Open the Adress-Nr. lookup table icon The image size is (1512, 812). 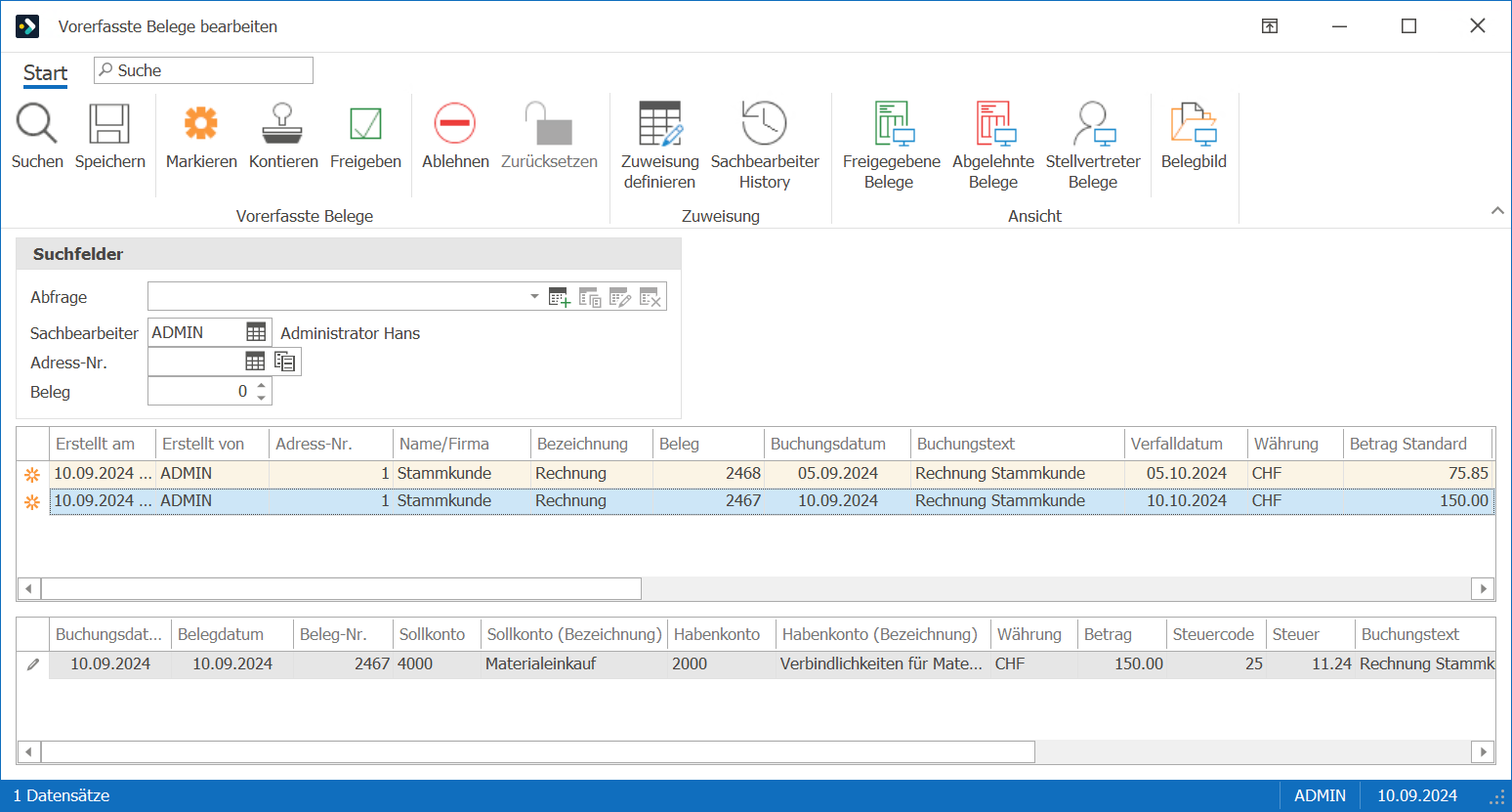coord(255,362)
